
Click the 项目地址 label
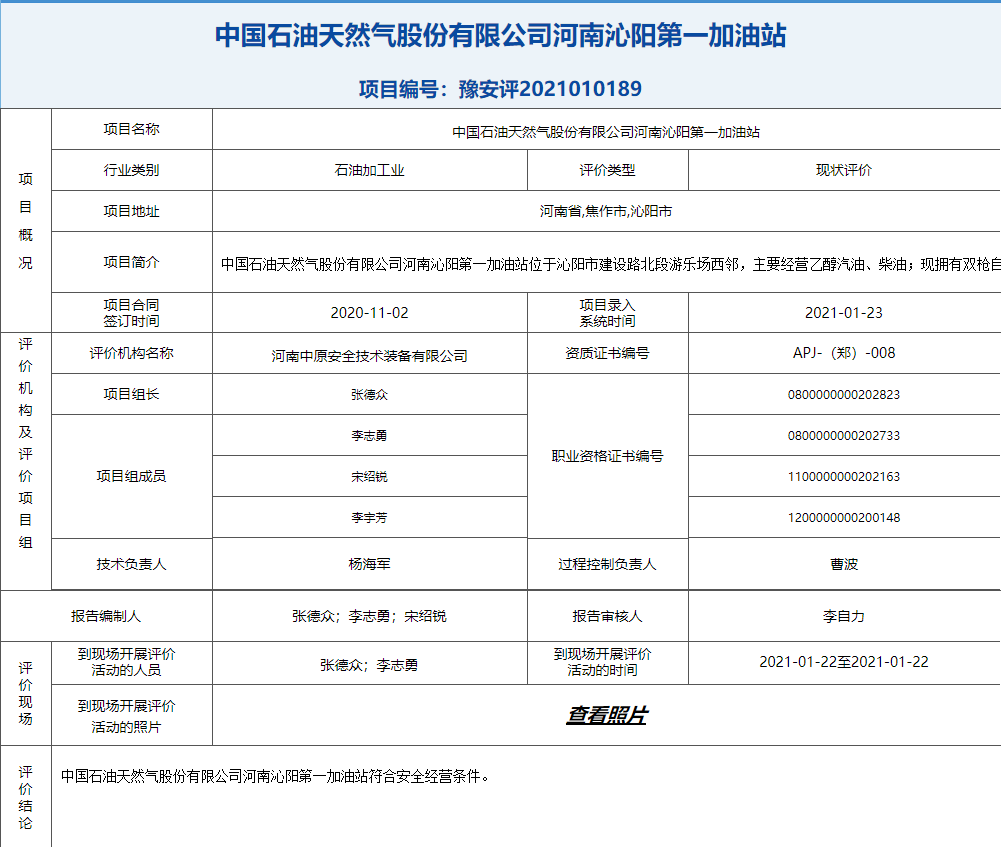(x=132, y=211)
